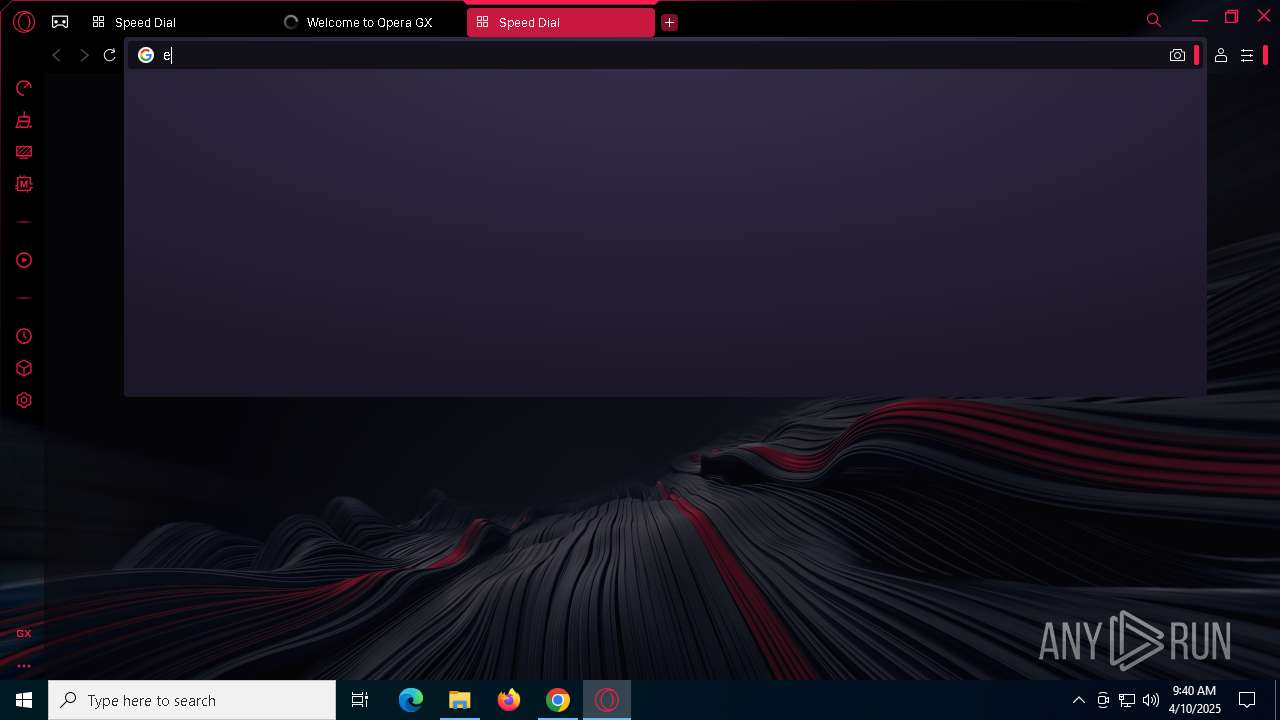Open Extensions cube icon in sidebar
Viewport: 1280px width, 720px height.
24,368
